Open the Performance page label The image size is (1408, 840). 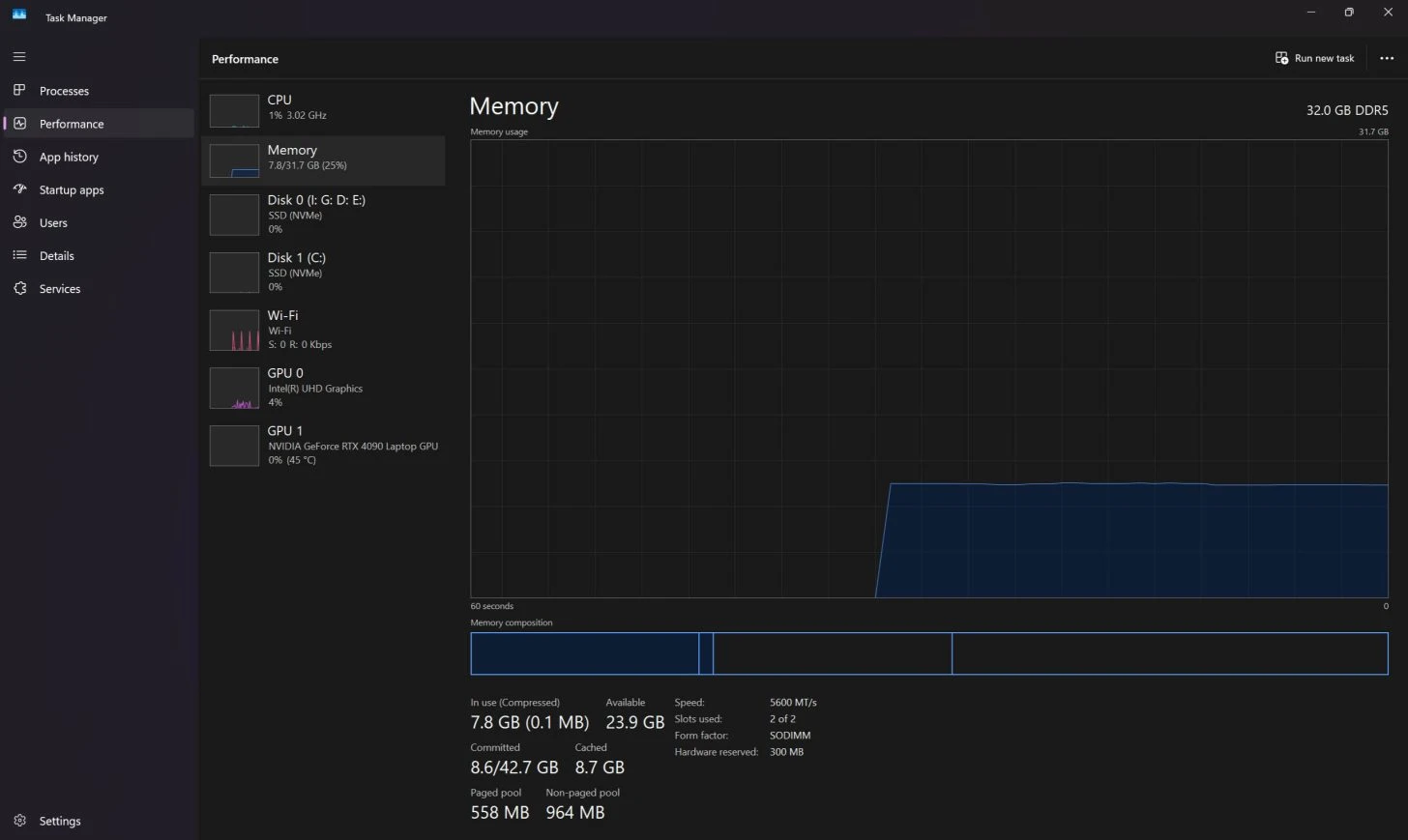[72, 124]
